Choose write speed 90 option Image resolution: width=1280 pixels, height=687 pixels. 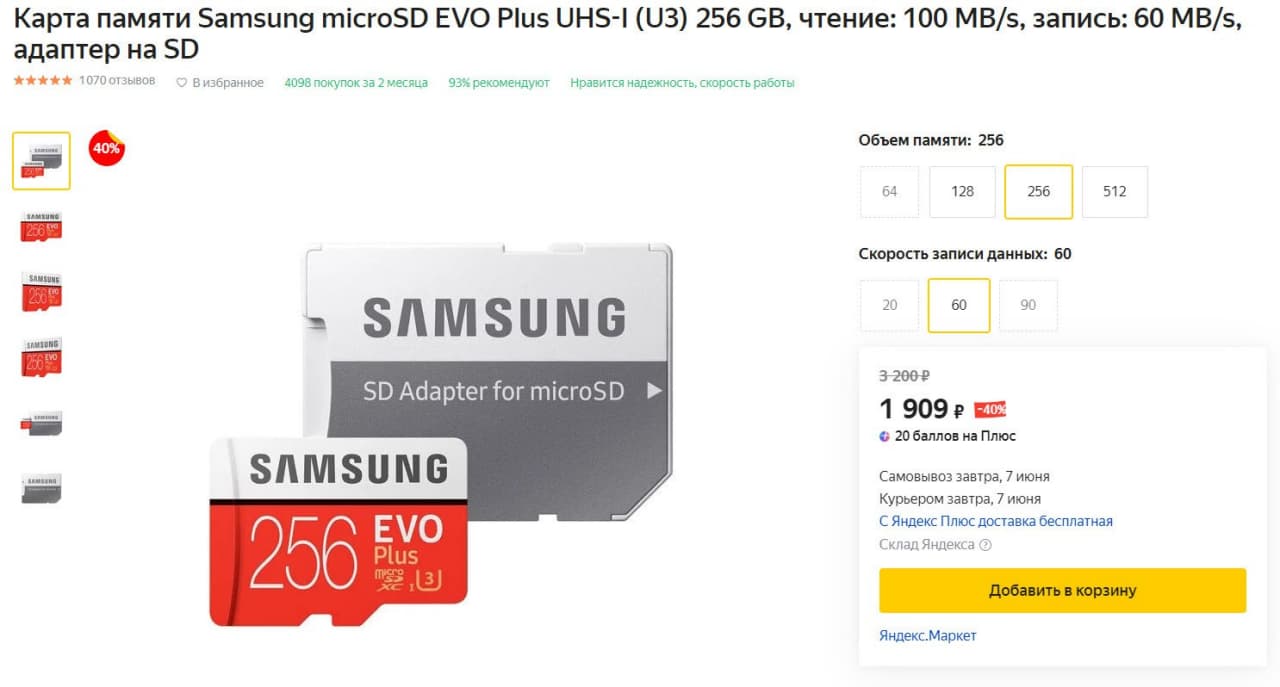pyautogui.click(x=1028, y=305)
